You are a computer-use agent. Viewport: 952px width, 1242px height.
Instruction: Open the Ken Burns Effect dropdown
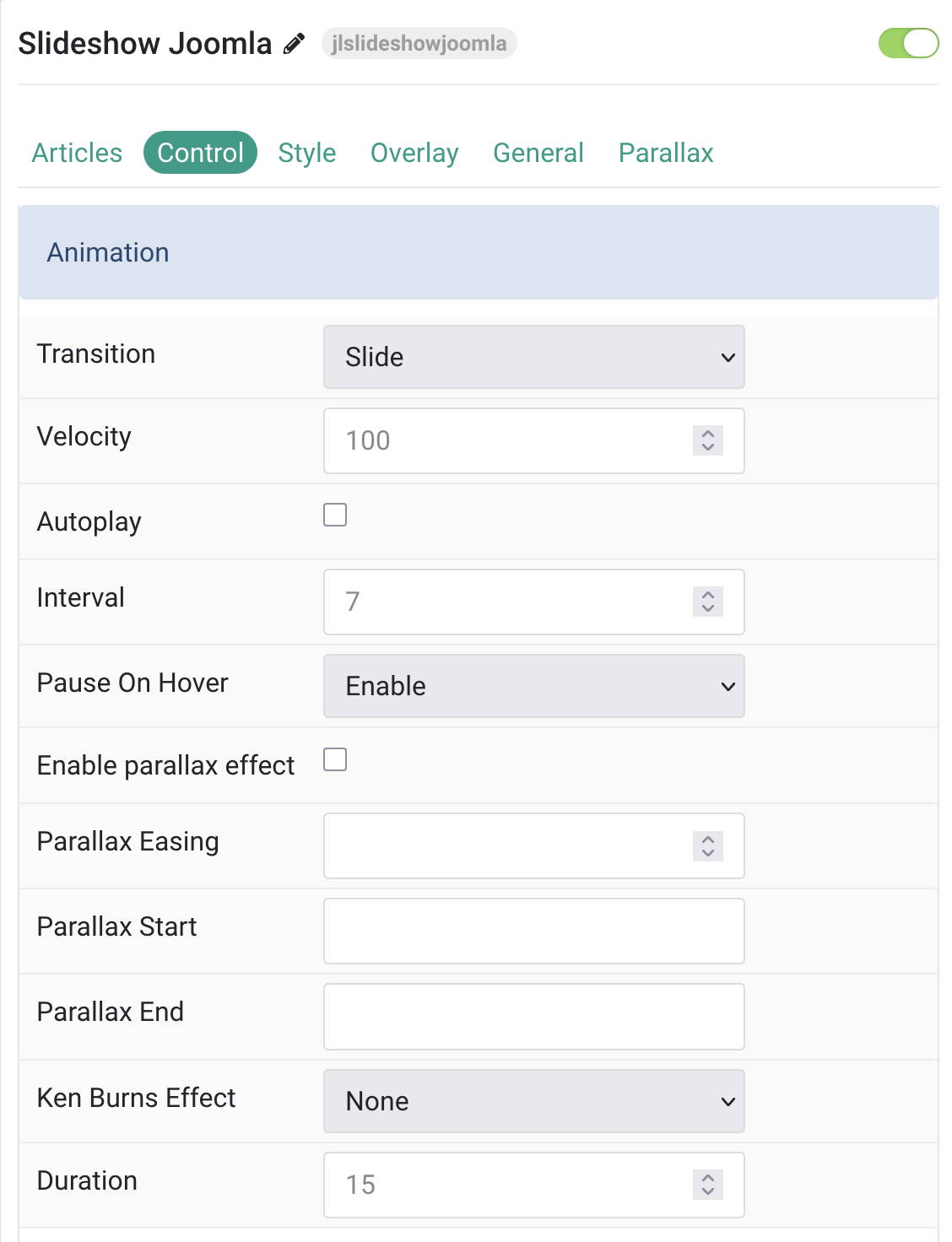click(534, 1101)
